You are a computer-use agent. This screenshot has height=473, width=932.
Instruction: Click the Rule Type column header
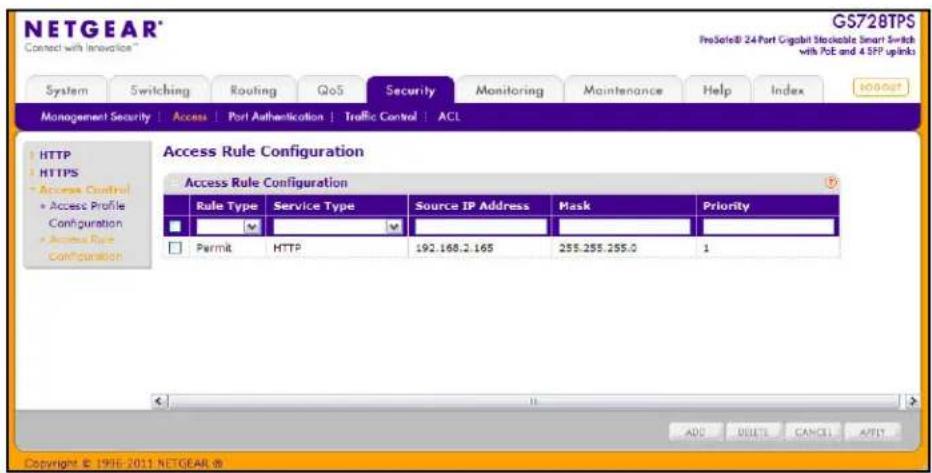tap(226, 206)
